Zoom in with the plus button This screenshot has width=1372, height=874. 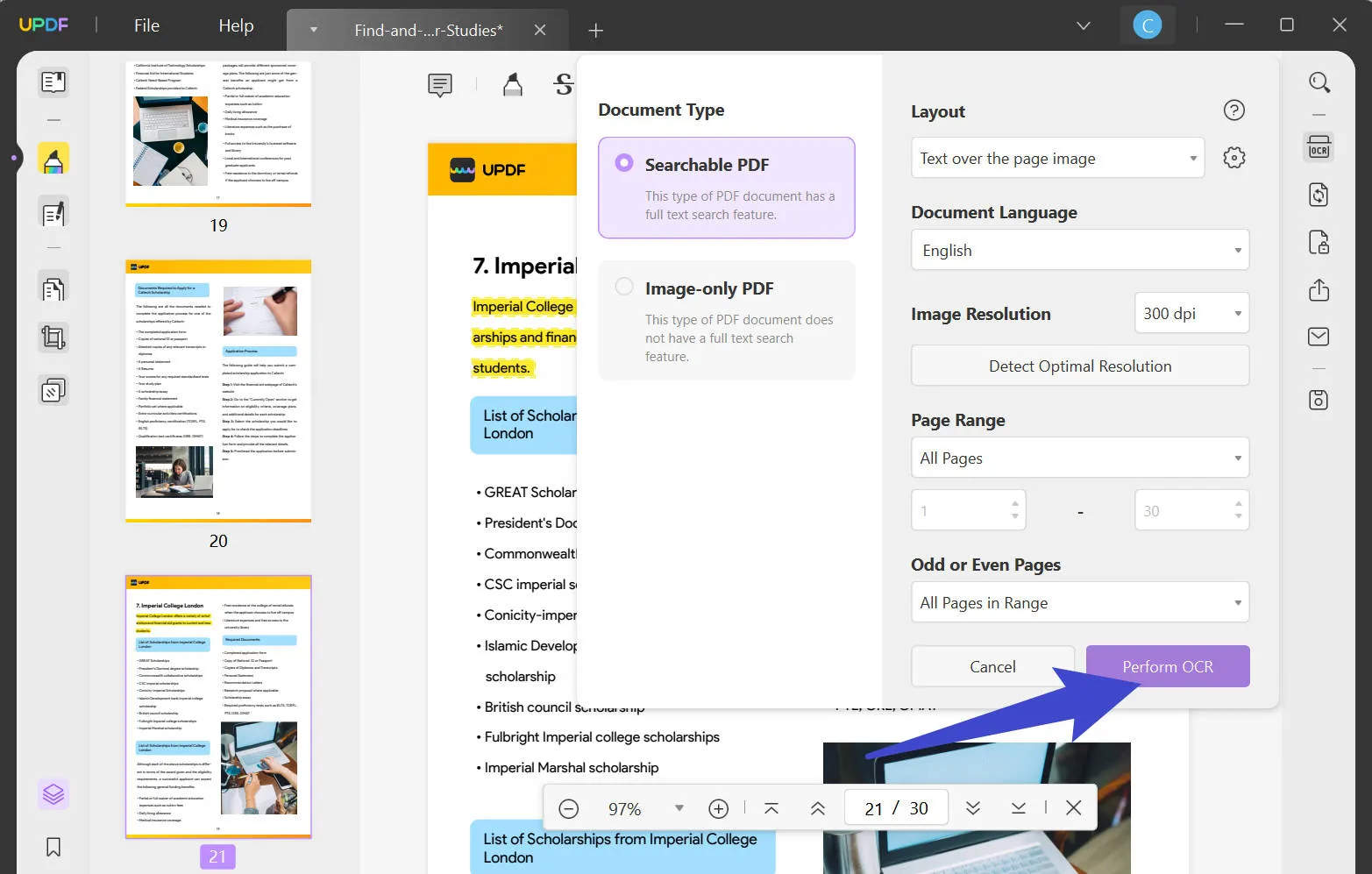719,808
